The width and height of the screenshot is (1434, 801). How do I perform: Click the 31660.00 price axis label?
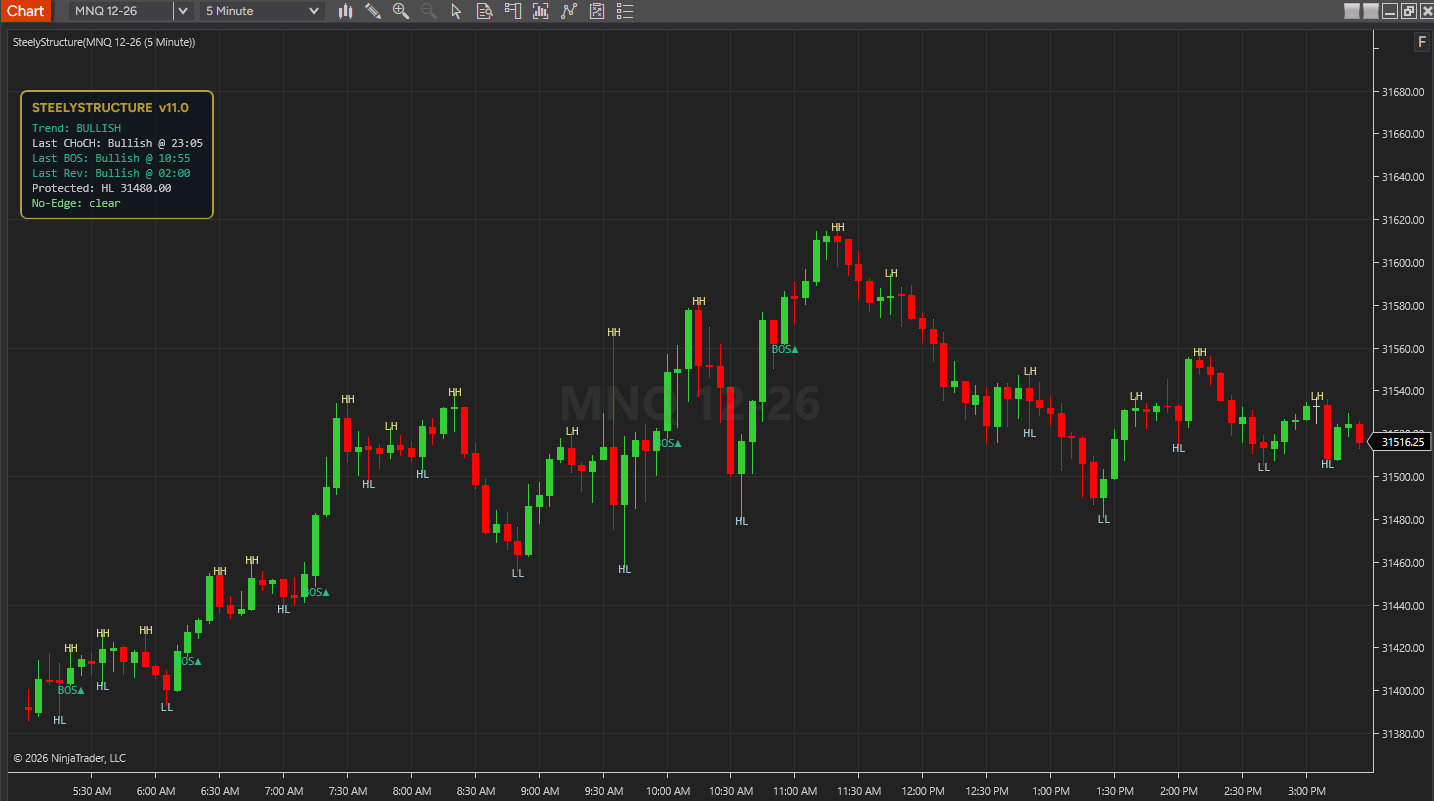(x=1402, y=134)
